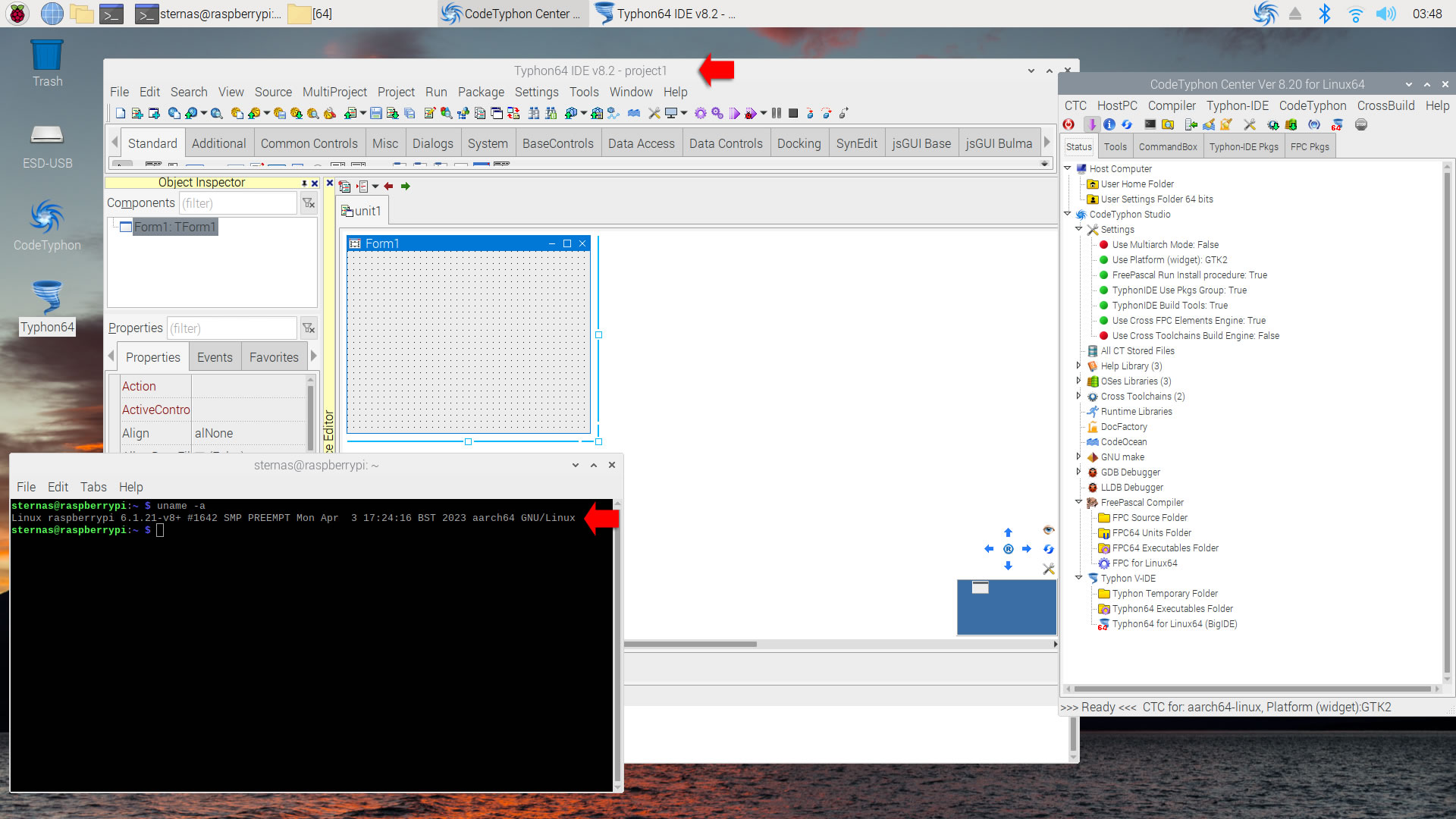This screenshot has height=819, width=1456.
Task: Click the Align property value alNone
Action: (249, 433)
